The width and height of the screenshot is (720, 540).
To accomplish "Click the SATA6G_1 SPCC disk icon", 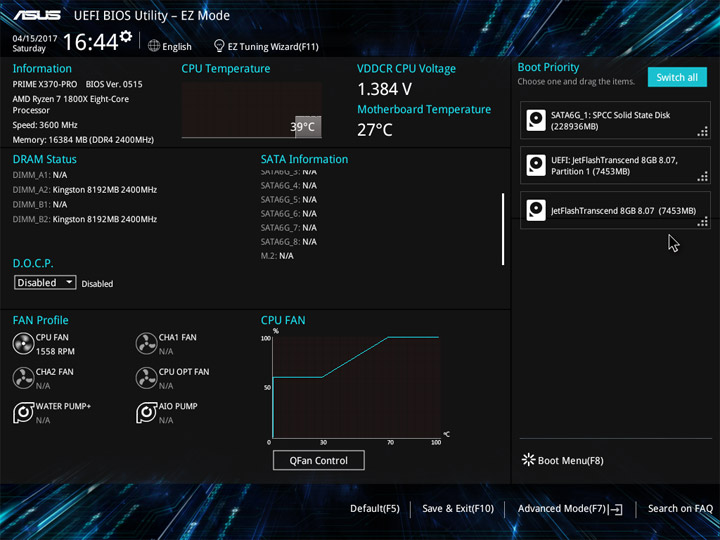I will pyautogui.click(x=535, y=120).
